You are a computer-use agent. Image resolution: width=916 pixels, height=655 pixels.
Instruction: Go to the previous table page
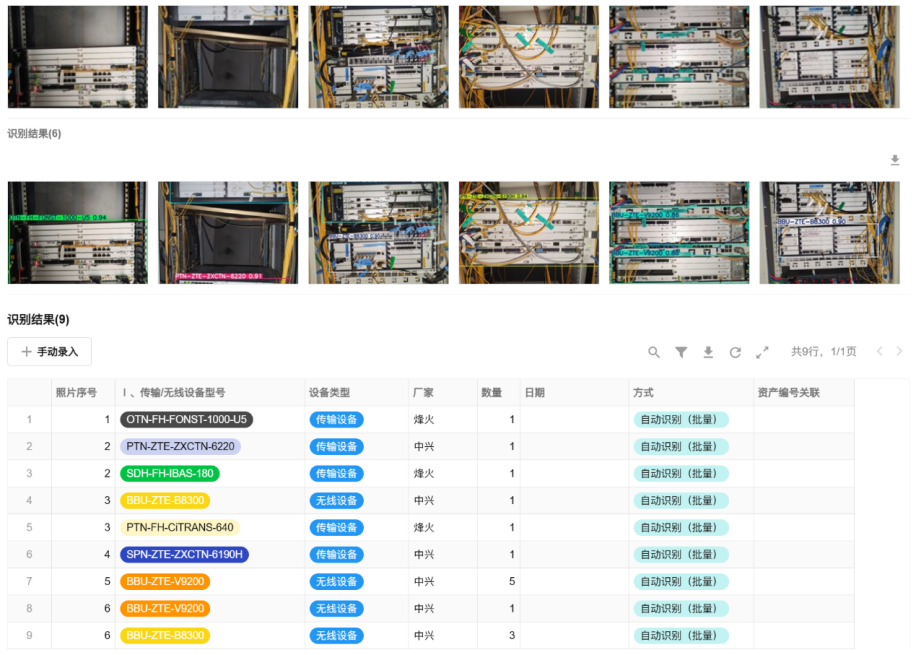tap(880, 352)
